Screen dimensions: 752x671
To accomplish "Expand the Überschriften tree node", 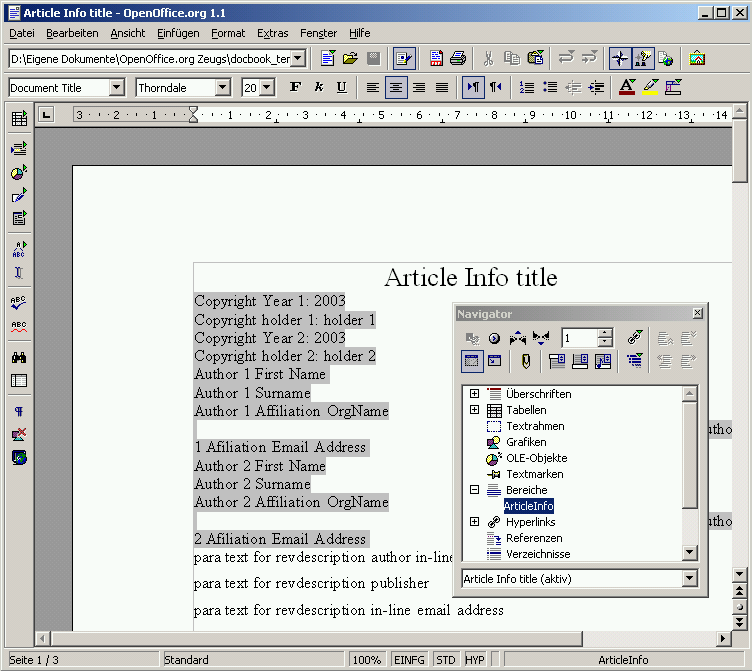I will pyautogui.click(x=474, y=394).
